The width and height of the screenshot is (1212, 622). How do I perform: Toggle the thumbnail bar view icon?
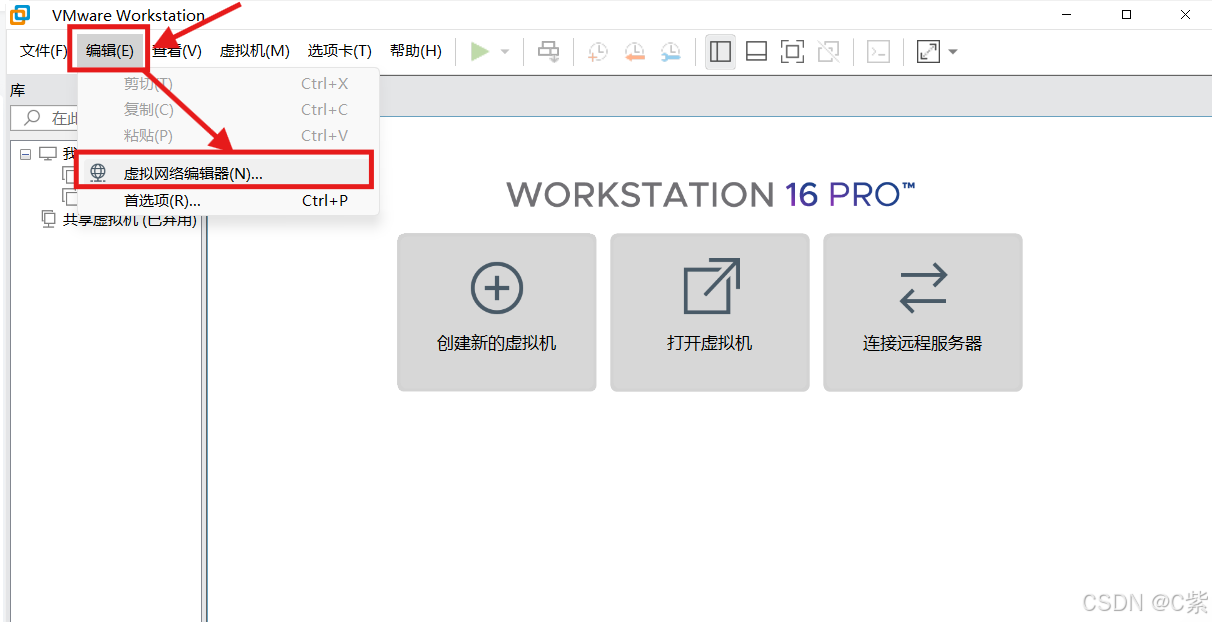(757, 51)
